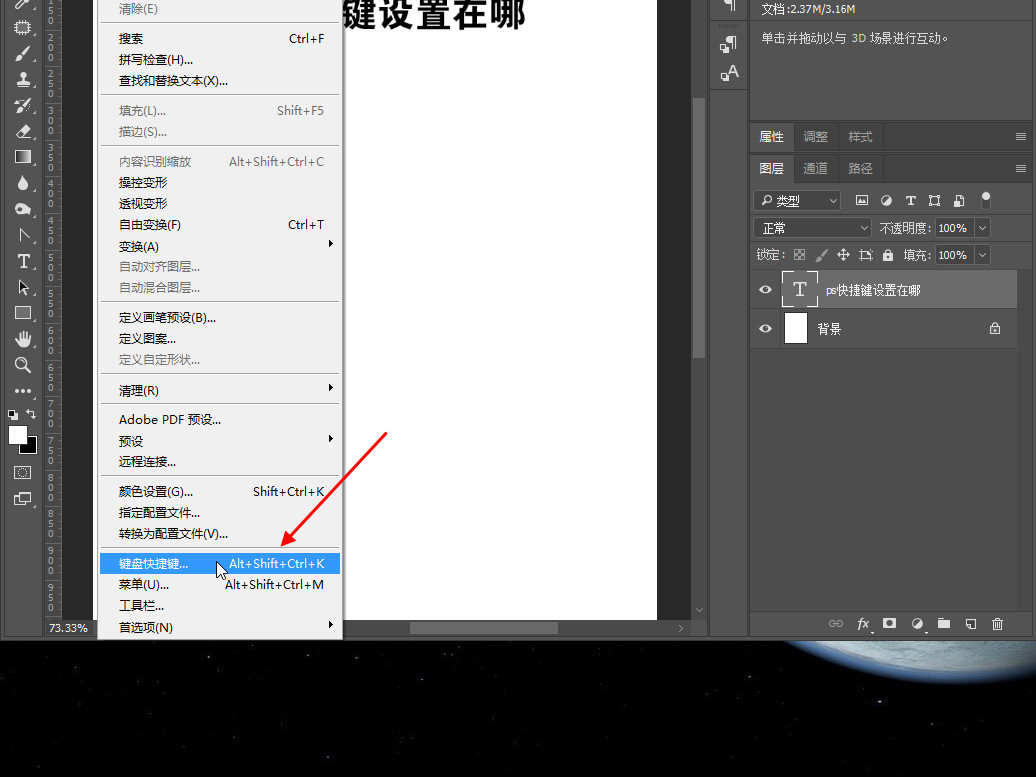
Task: Toggle the adjustment layer filter
Action: 886,200
